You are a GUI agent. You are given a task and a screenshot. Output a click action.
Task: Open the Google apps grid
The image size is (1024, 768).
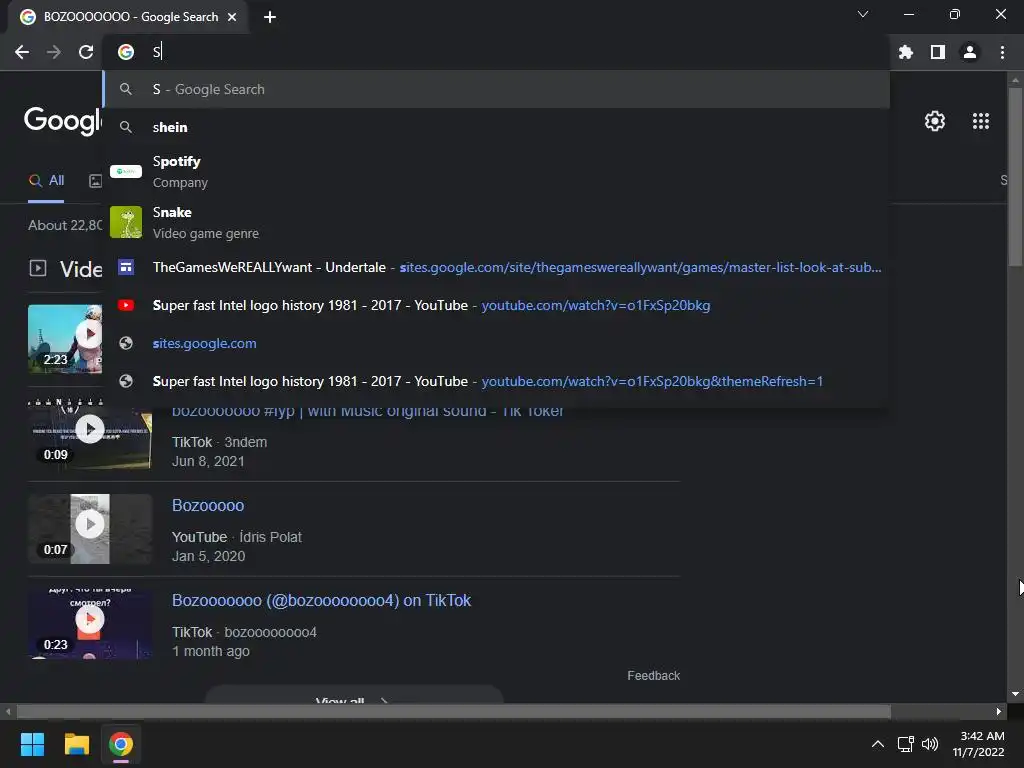[x=981, y=121]
